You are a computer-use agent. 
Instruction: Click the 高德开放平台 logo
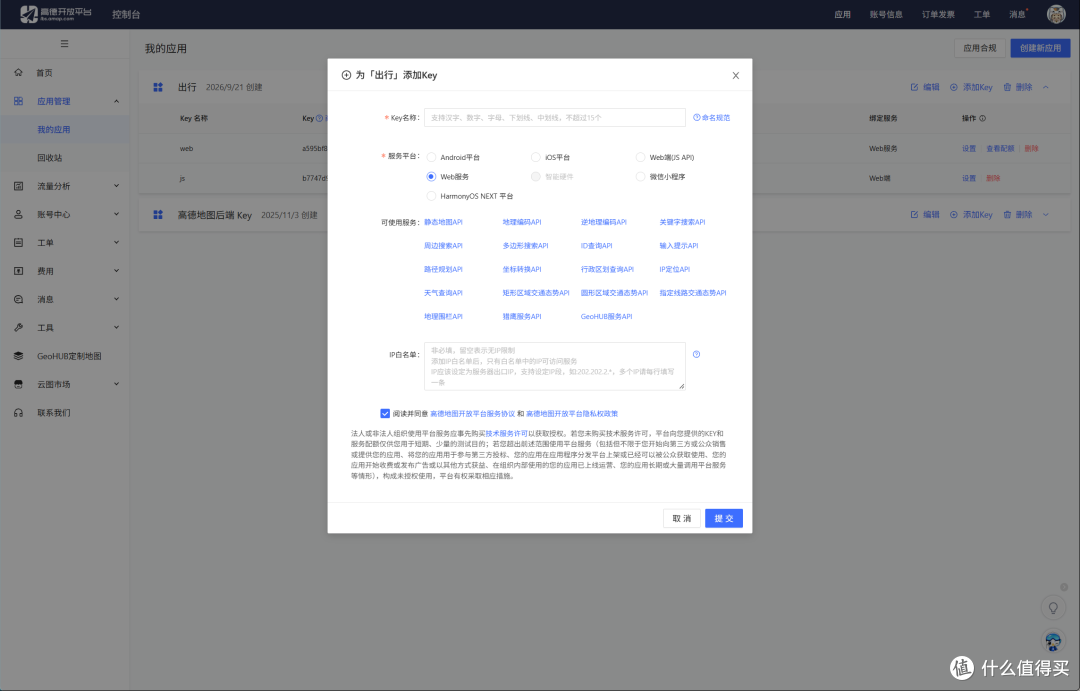pyautogui.click(x=56, y=14)
